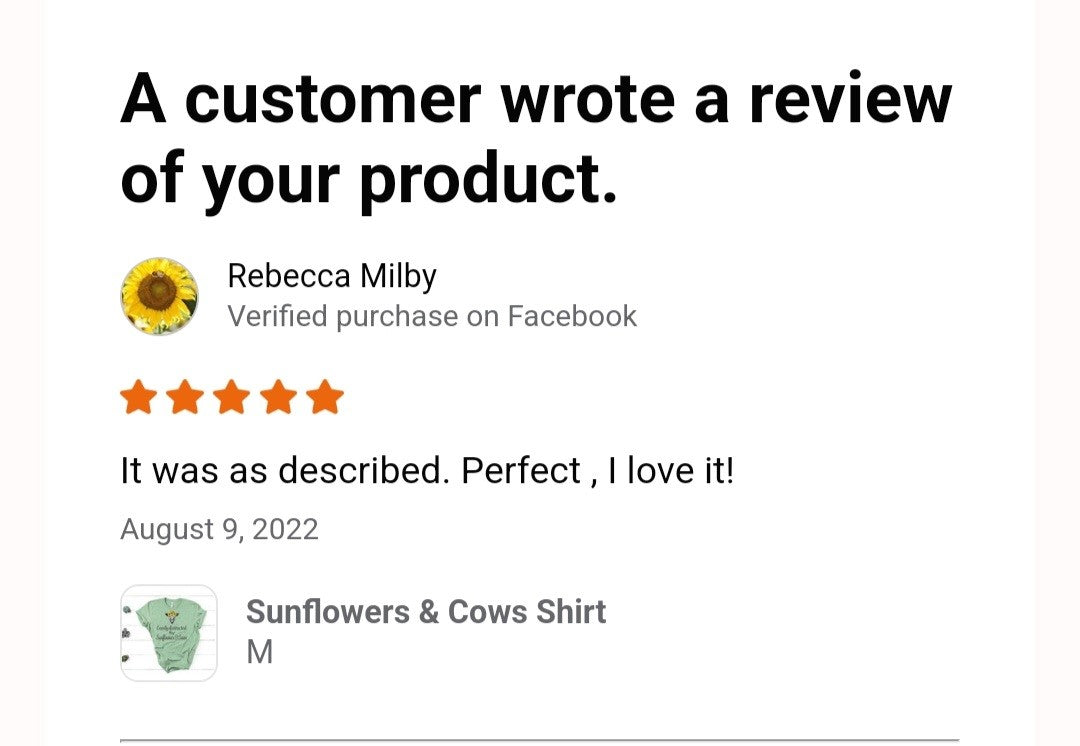Click the word 'Facebook' in verified purchase line

[572, 317]
